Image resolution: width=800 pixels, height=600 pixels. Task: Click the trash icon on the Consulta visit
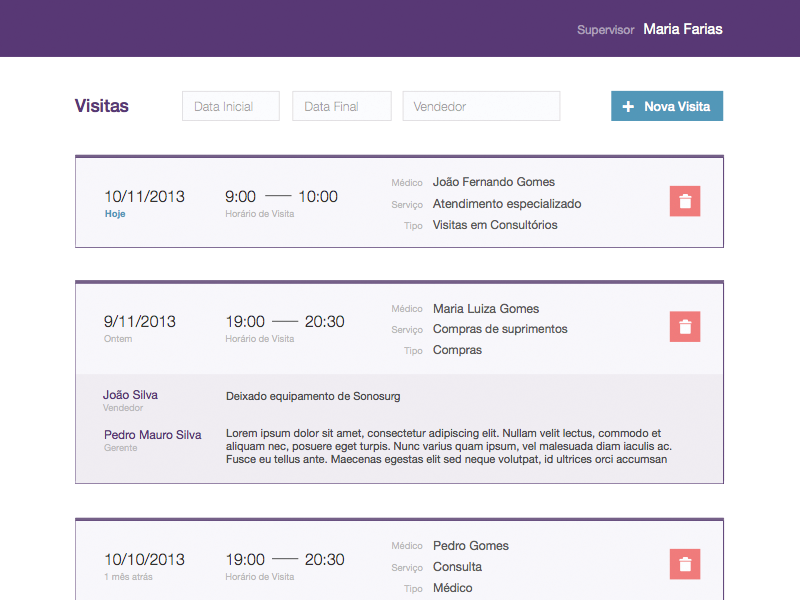point(684,564)
